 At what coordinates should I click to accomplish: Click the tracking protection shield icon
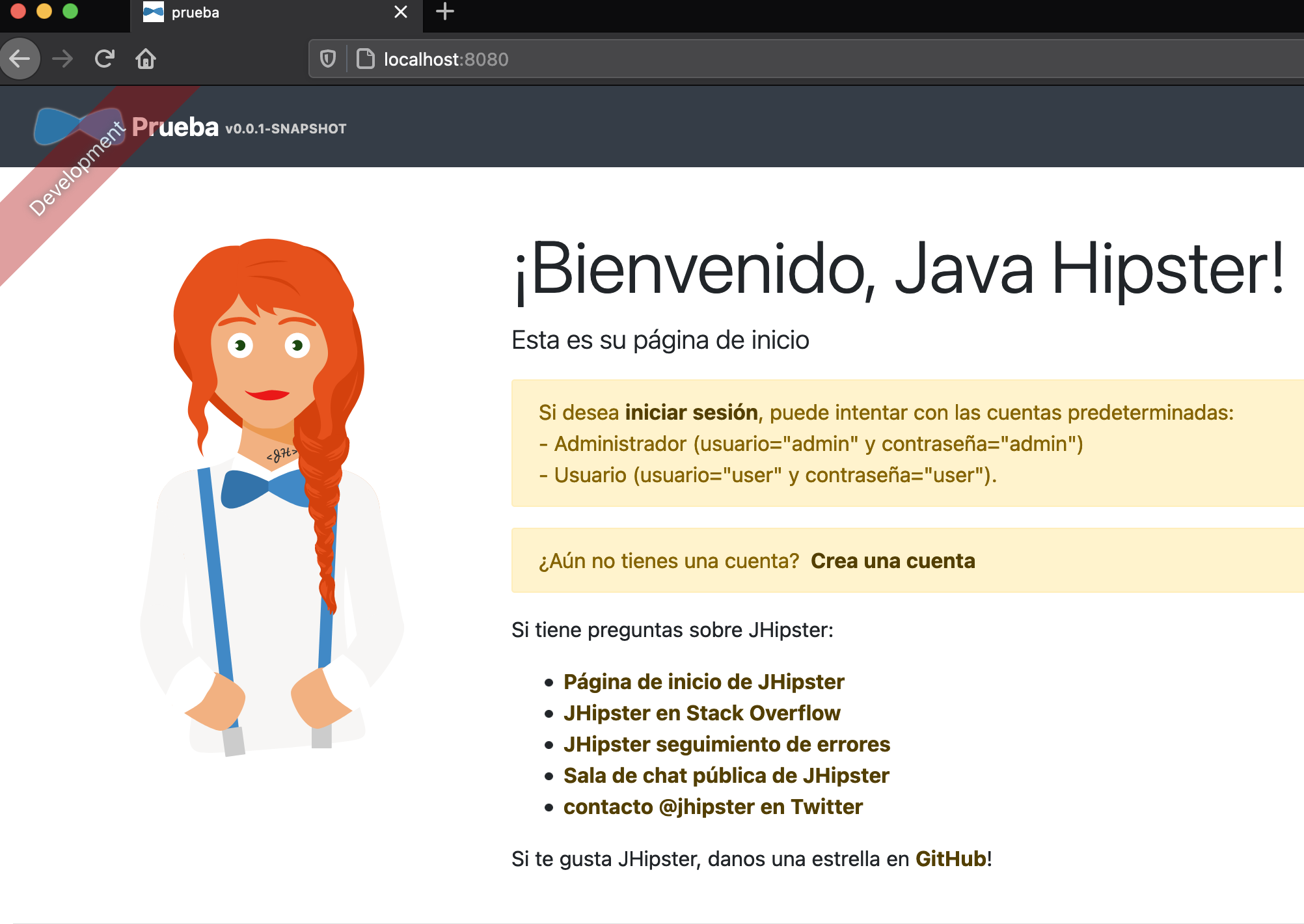(x=328, y=59)
